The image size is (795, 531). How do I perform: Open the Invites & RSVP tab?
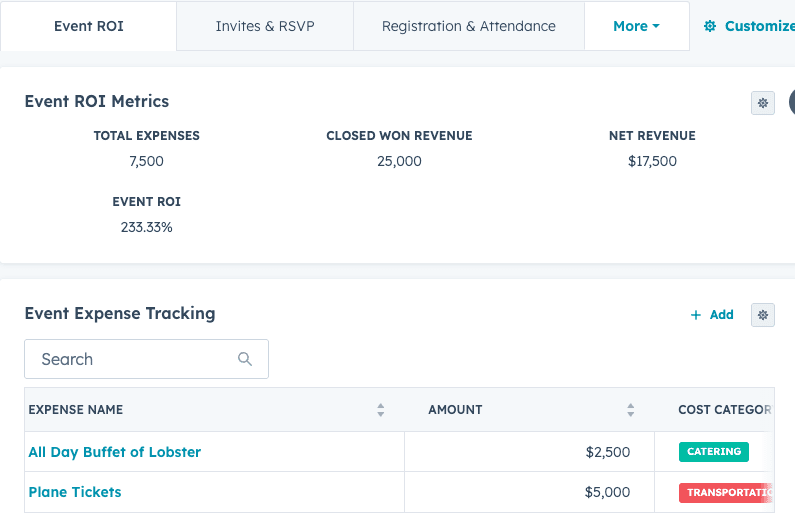click(x=265, y=26)
